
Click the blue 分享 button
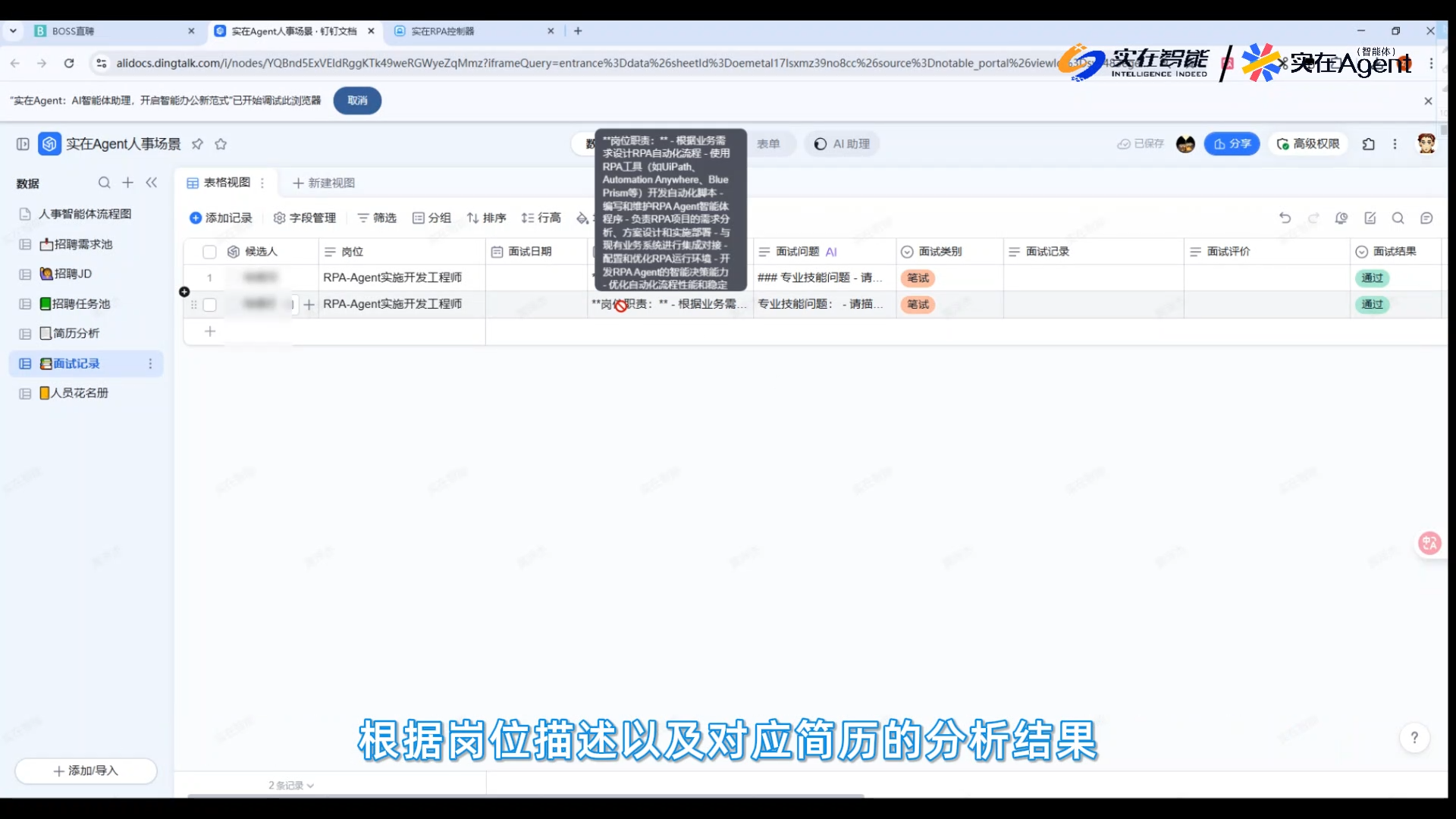pyautogui.click(x=1232, y=144)
